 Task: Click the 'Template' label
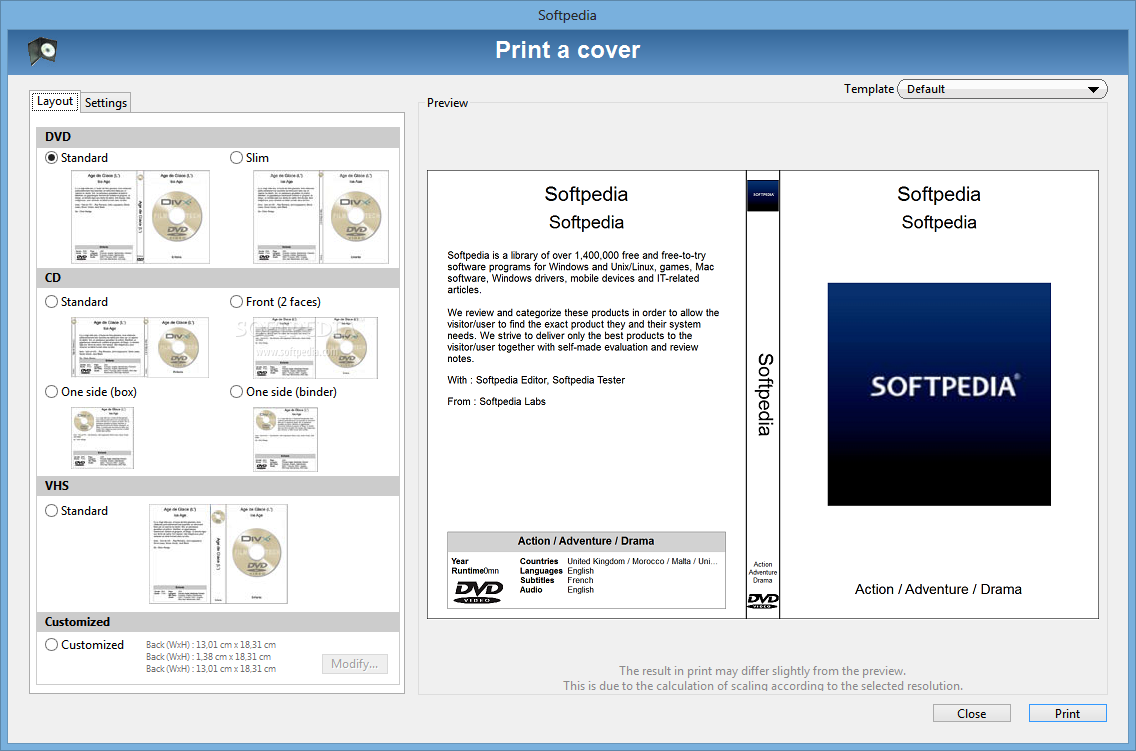pyautogui.click(x=869, y=89)
